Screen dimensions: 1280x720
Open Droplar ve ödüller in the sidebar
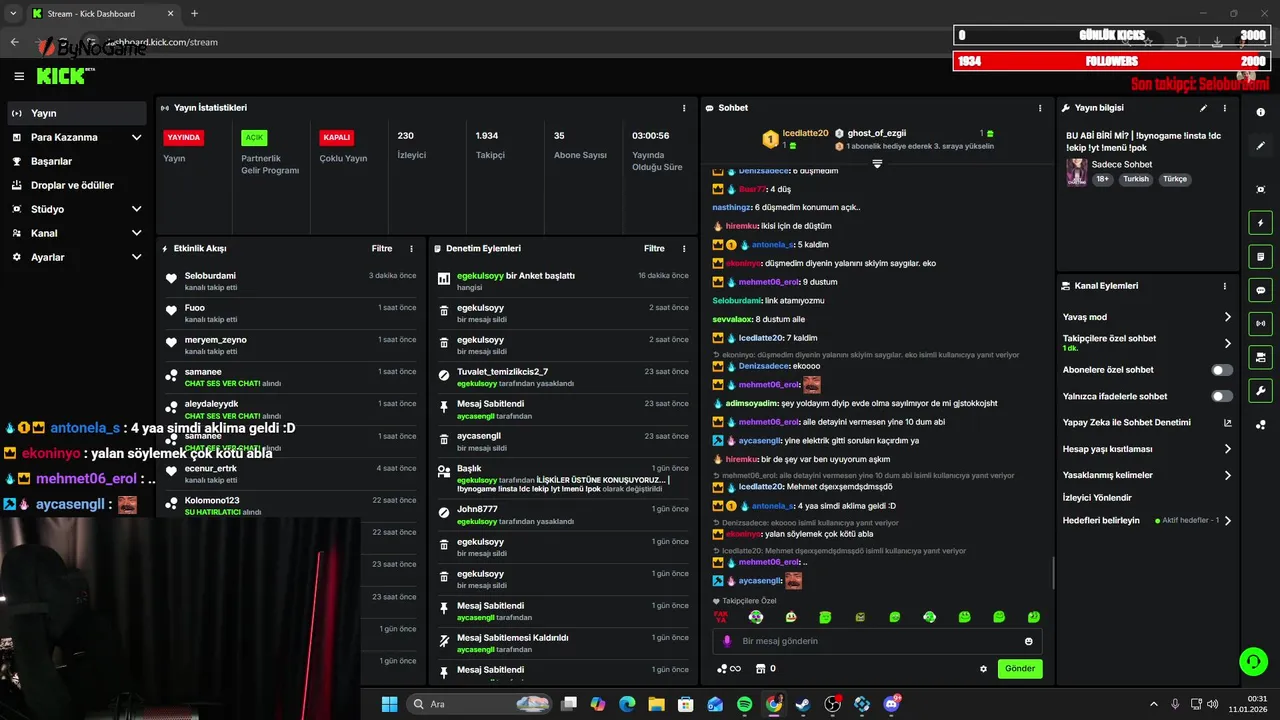[77, 185]
